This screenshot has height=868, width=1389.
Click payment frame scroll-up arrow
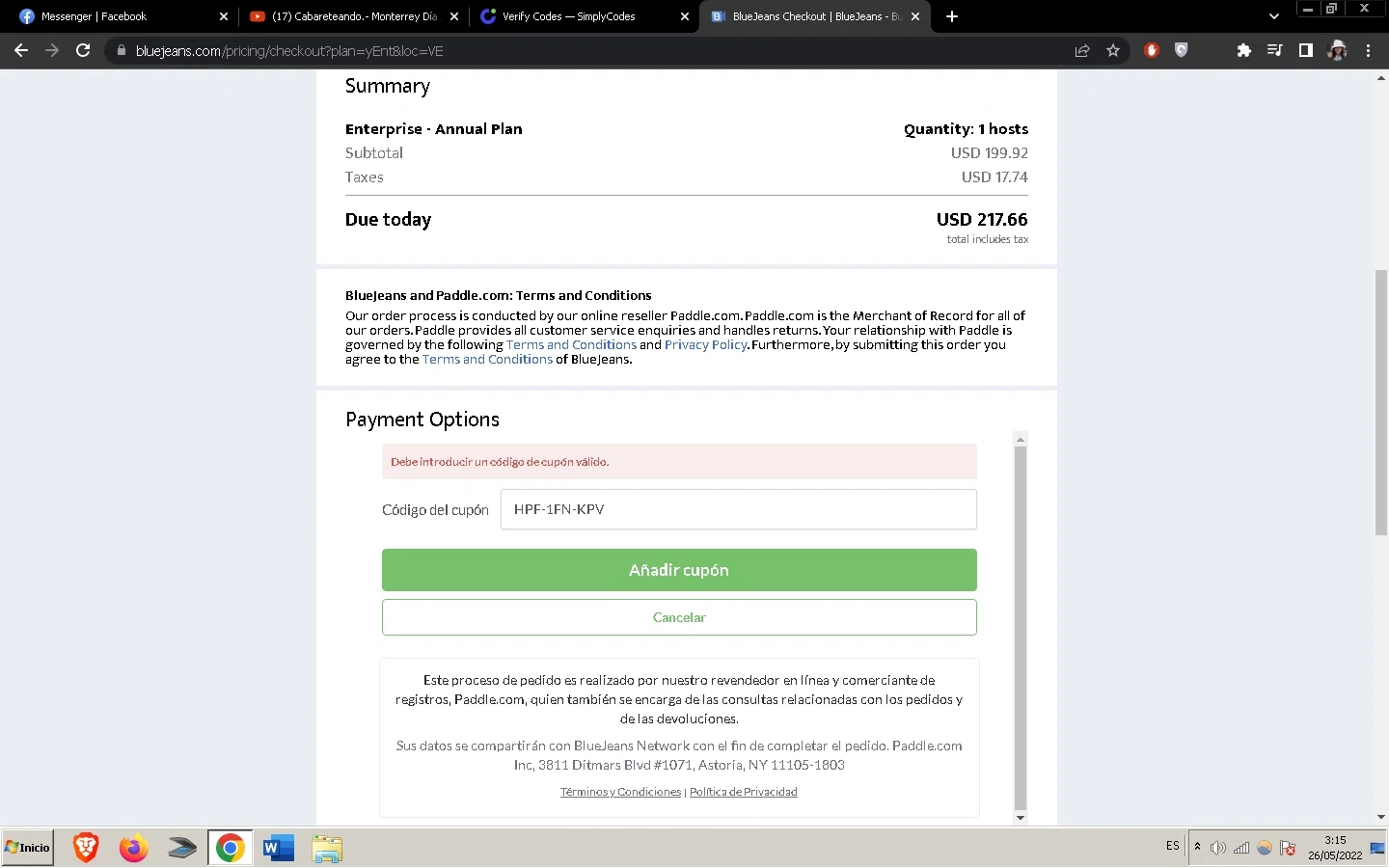pos(1021,439)
